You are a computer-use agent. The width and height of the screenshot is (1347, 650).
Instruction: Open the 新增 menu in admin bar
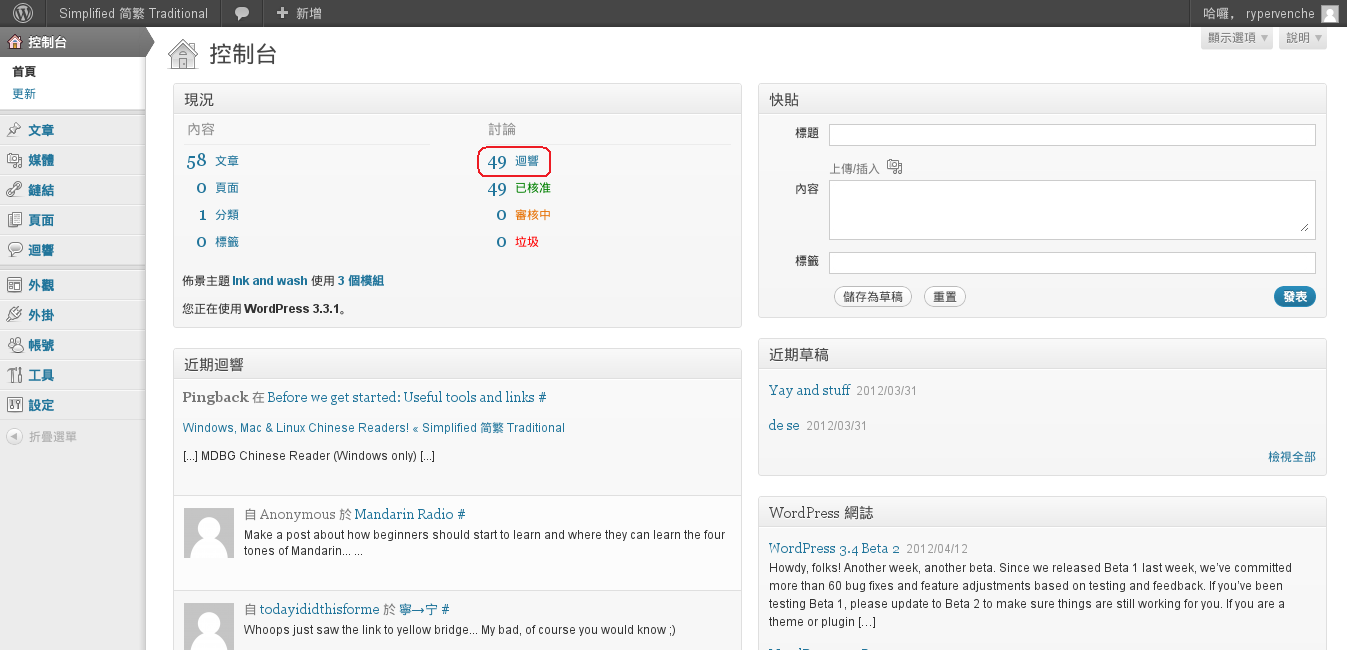[298, 13]
